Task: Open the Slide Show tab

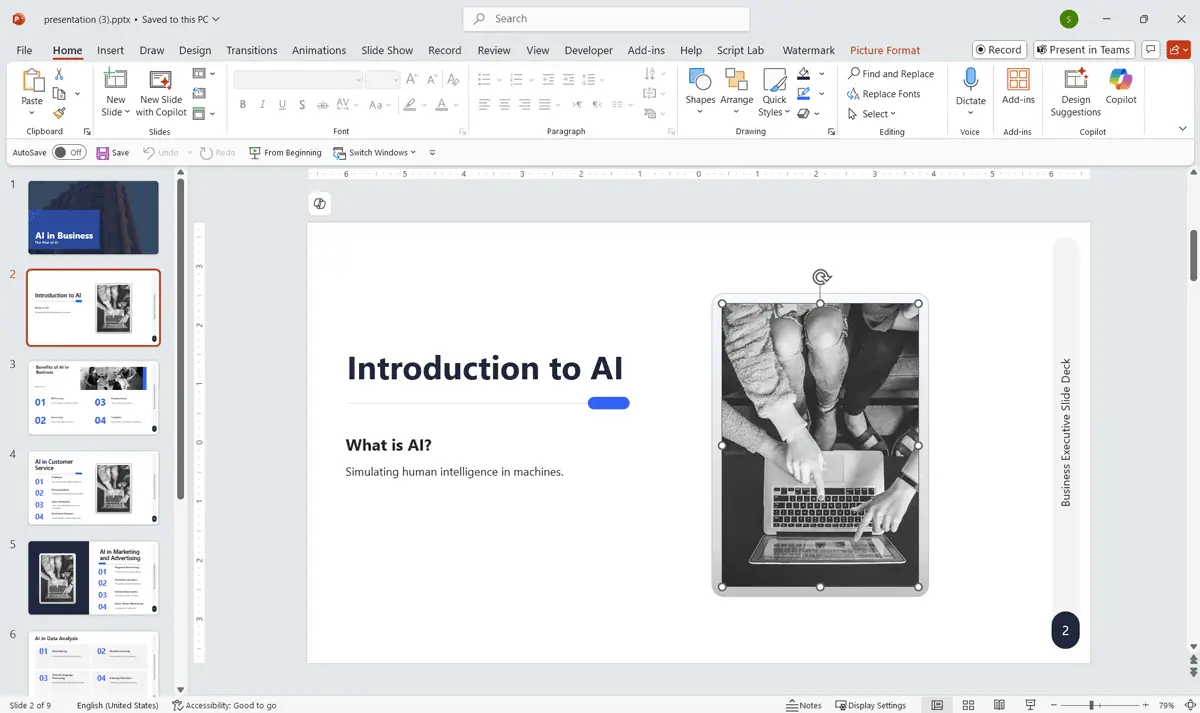Action: (387, 50)
